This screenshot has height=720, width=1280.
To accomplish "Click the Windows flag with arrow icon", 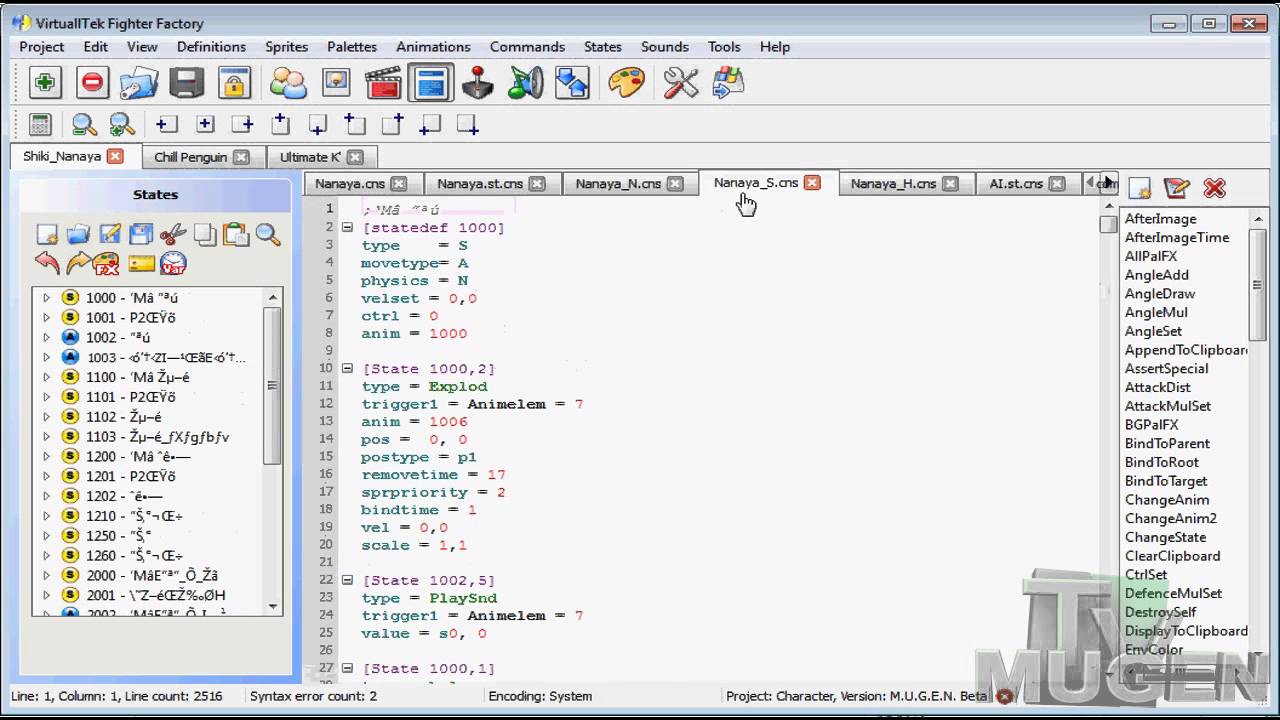I will tap(728, 83).
